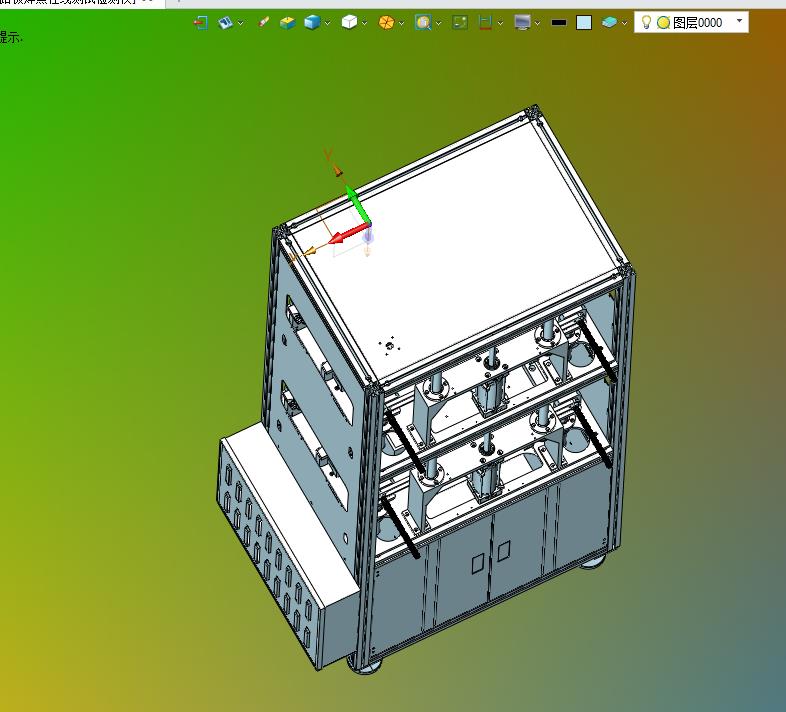Click the document tab at top left
This screenshot has height=712, width=786.
(81, 3)
